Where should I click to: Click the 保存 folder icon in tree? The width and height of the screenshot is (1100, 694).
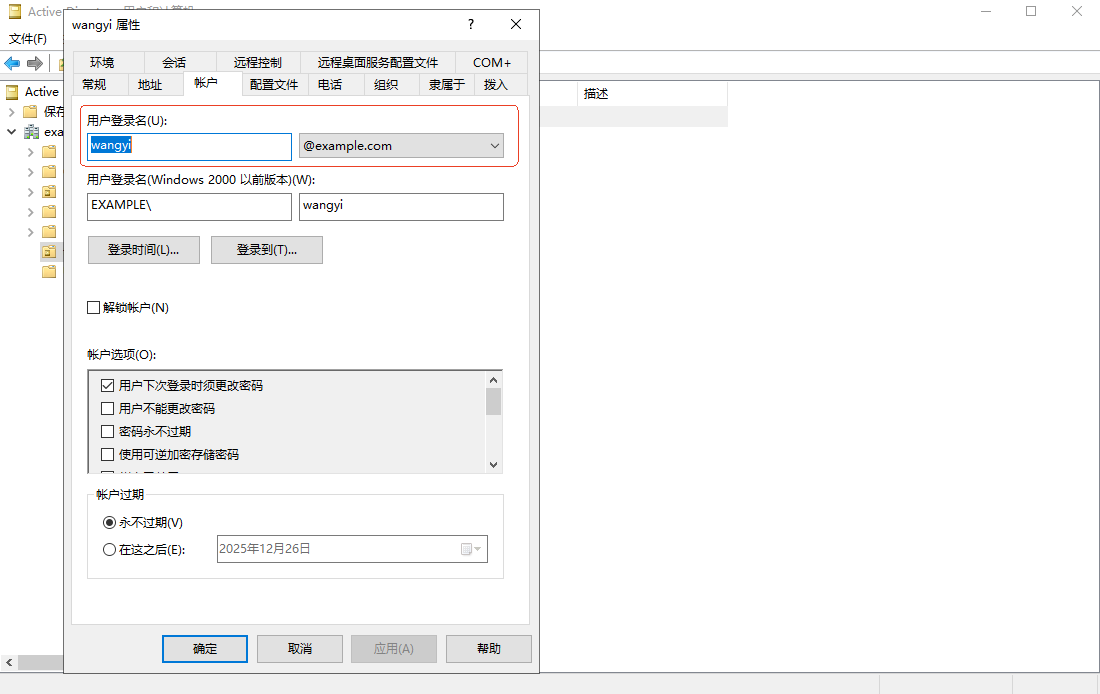(x=30, y=112)
